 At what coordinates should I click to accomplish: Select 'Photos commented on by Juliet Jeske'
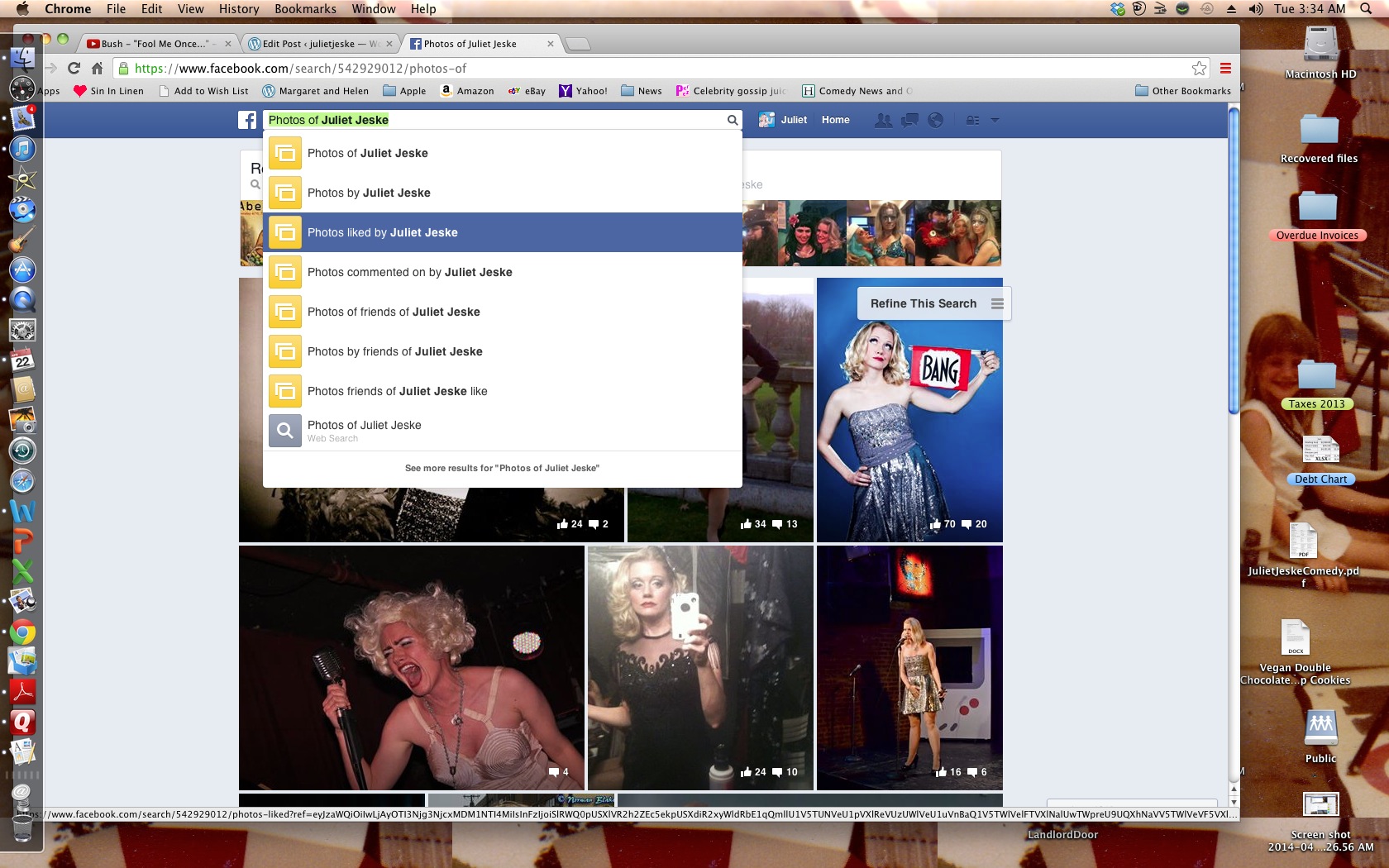tap(503, 272)
